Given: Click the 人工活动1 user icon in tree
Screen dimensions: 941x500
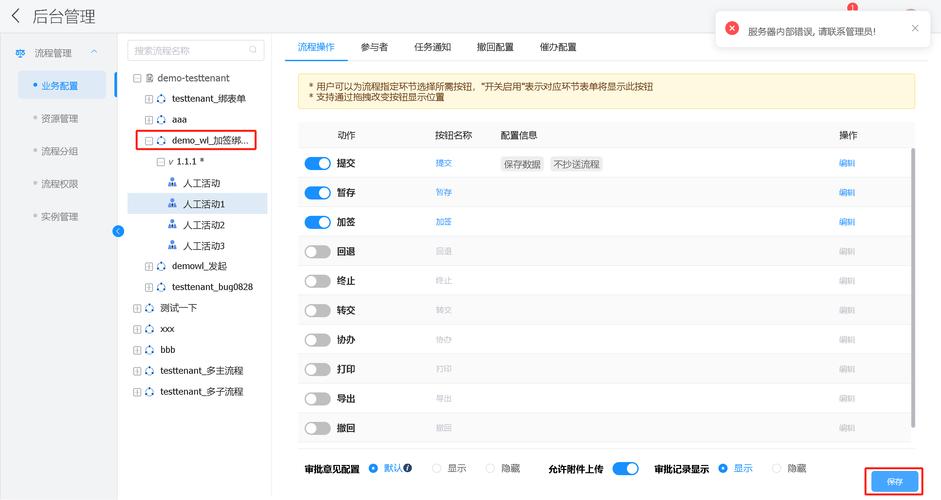Looking at the screenshot, I should [x=172, y=204].
